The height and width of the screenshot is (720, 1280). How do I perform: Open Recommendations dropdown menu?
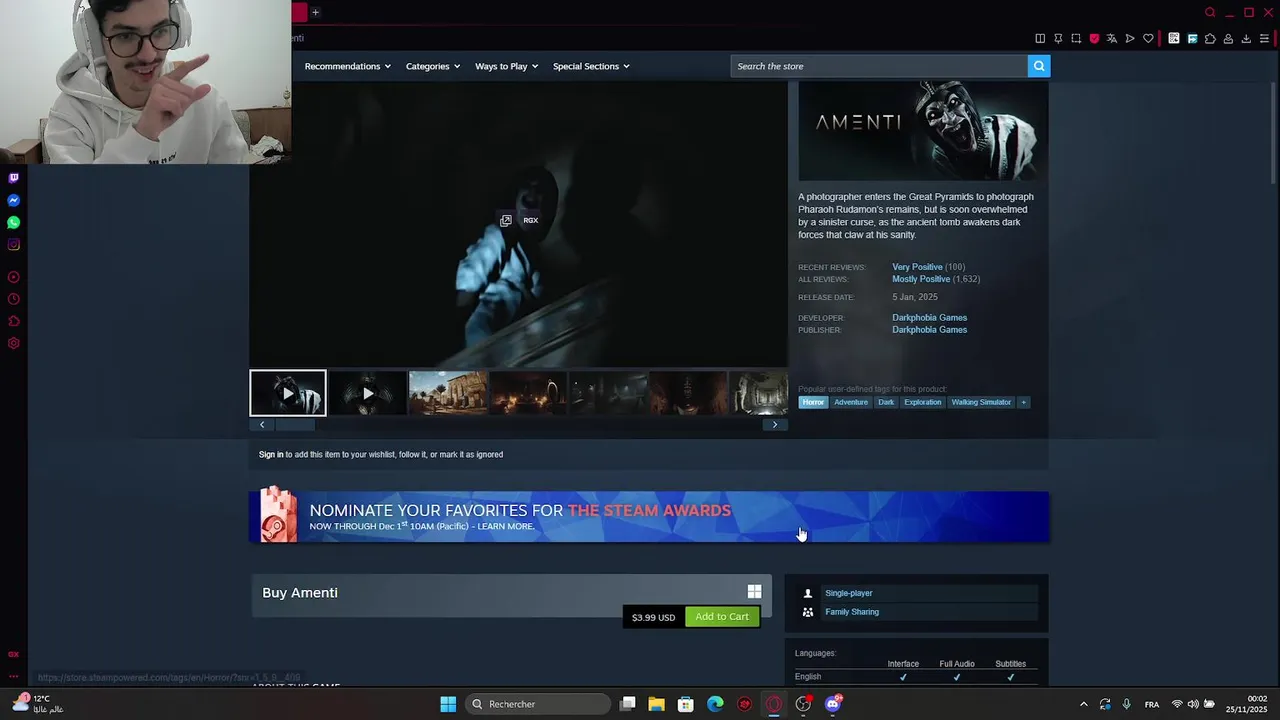pos(348,66)
